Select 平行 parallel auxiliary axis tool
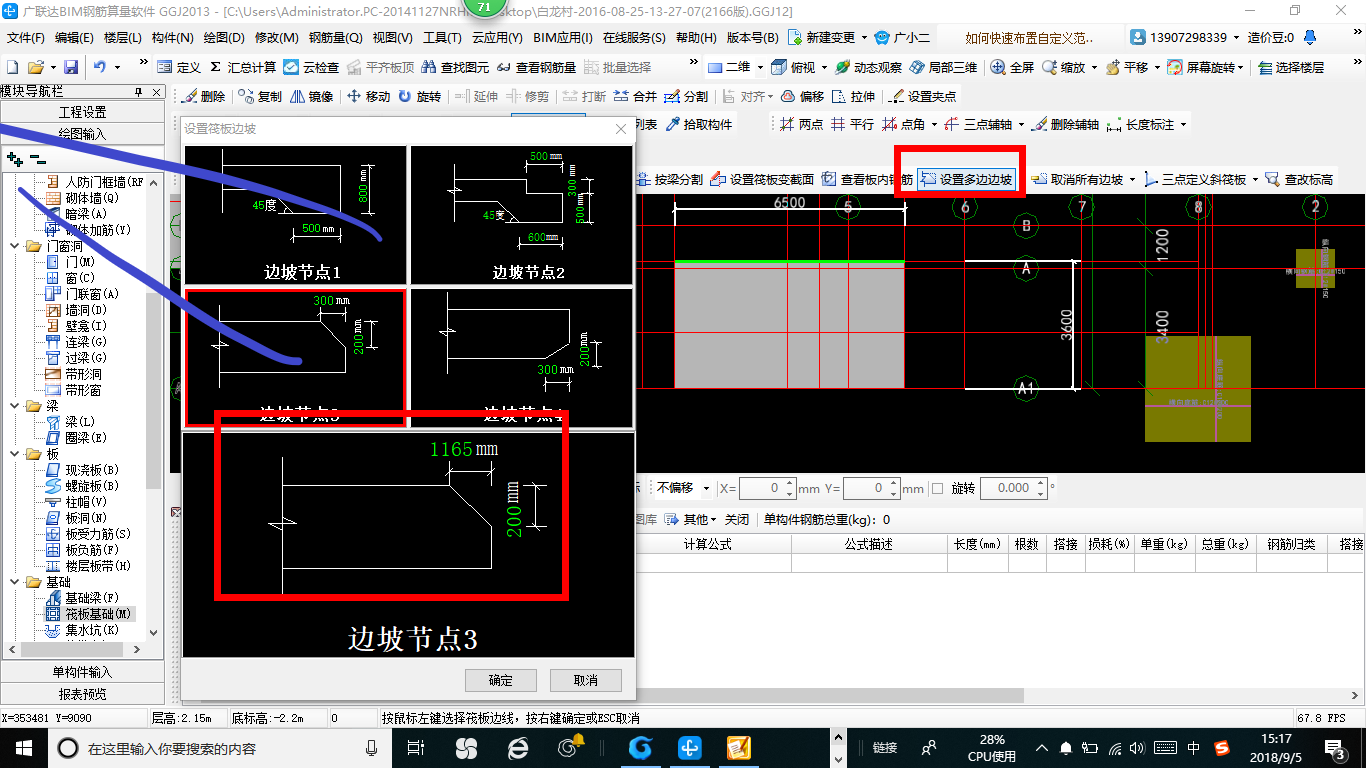 tap(852, 125)
